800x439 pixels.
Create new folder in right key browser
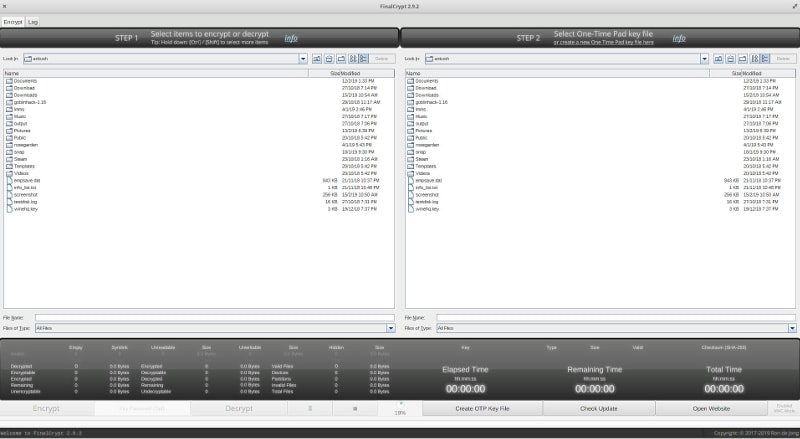click(742, 59)
